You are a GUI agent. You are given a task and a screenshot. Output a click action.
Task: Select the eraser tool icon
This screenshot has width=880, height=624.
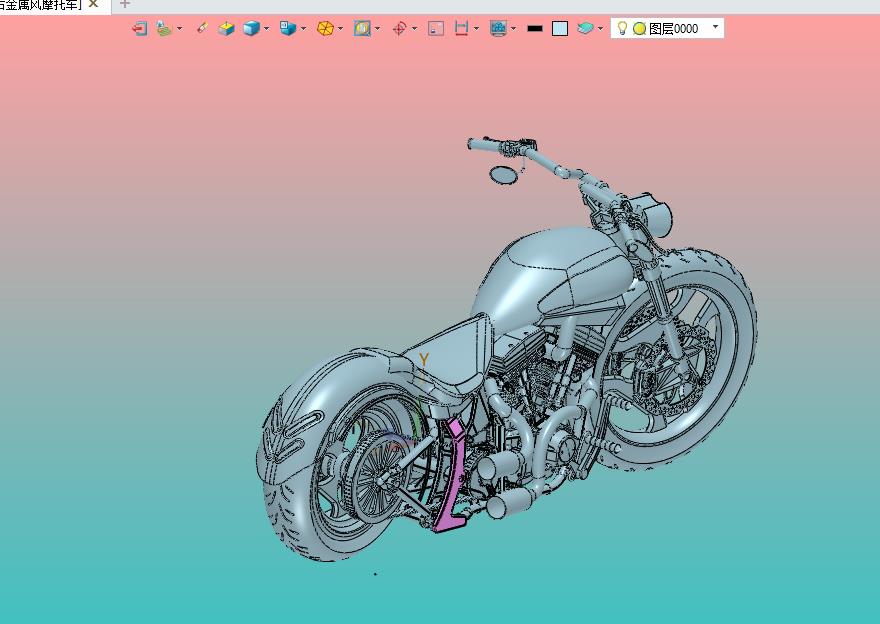[x=203, y=28]
